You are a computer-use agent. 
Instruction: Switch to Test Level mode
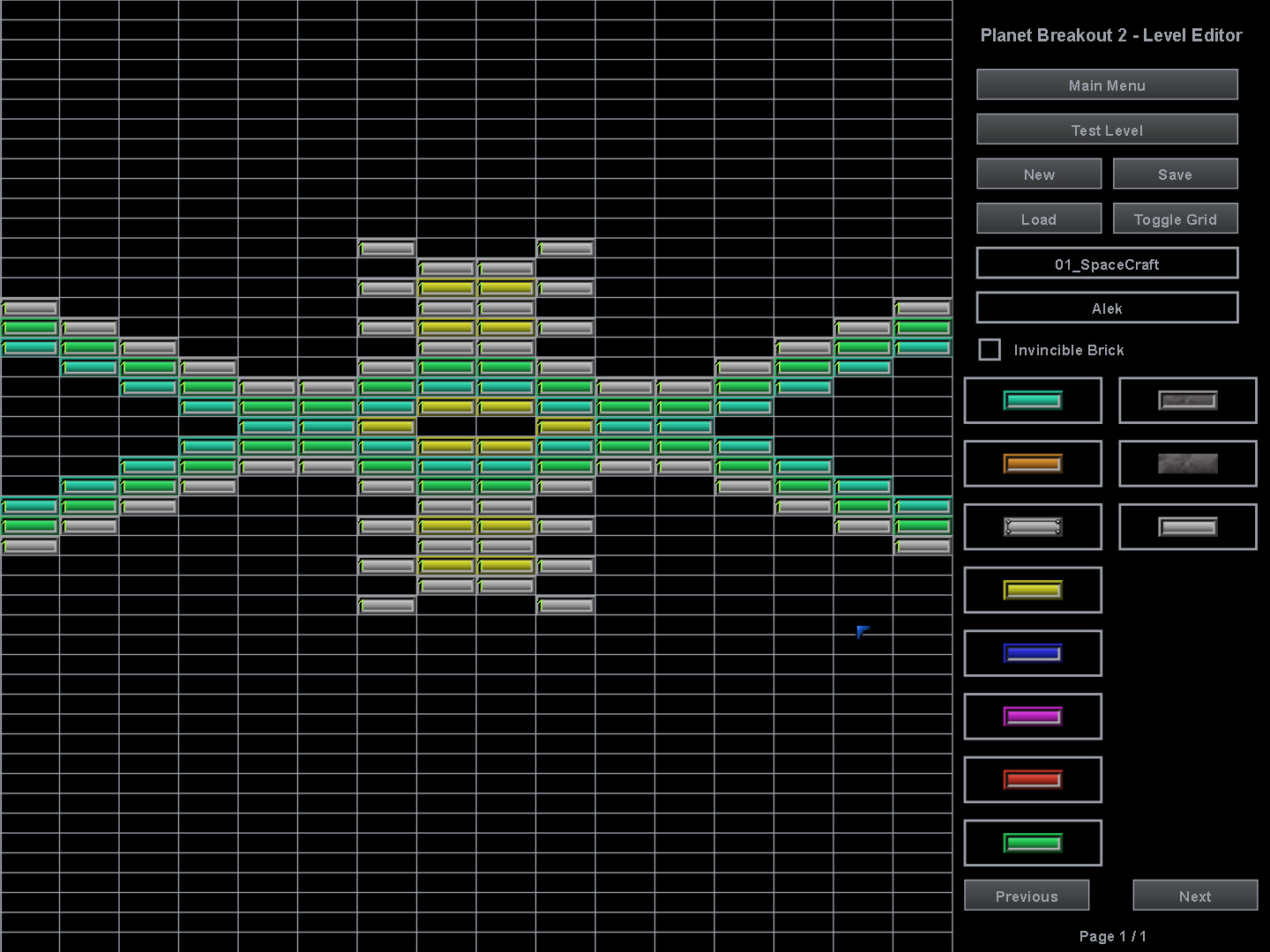(x=1107, y=129)
